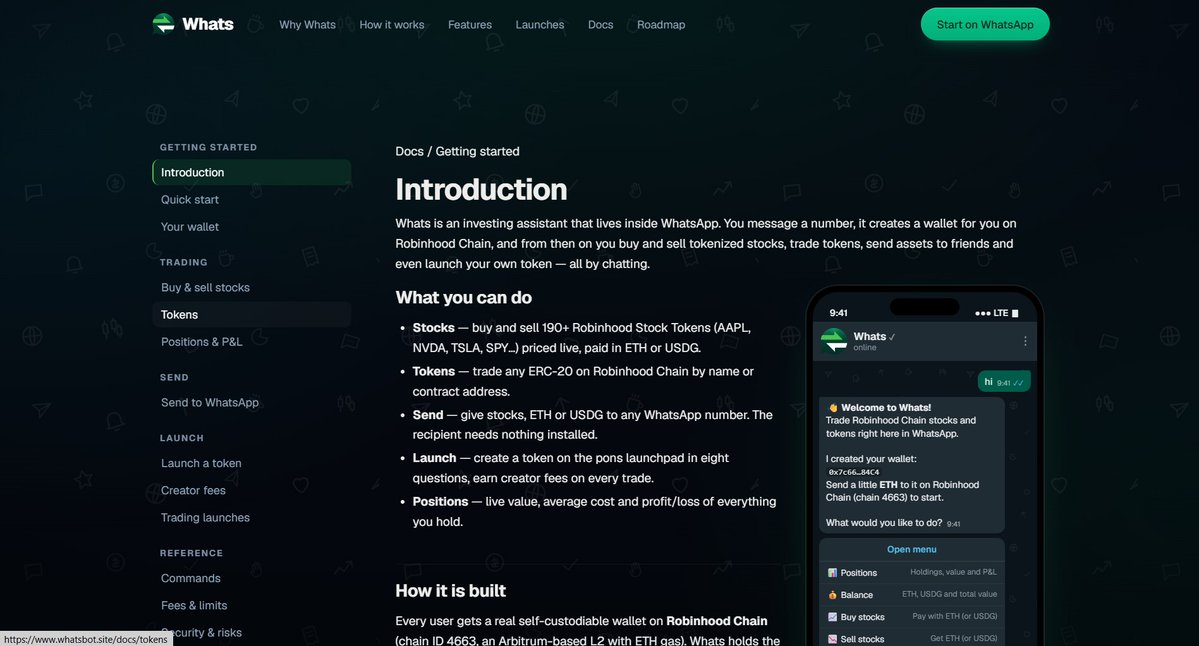This screenshot has height=646, width=1199.
Task: Click the Balance money bag icon
Action: click(x=832, y=595)
